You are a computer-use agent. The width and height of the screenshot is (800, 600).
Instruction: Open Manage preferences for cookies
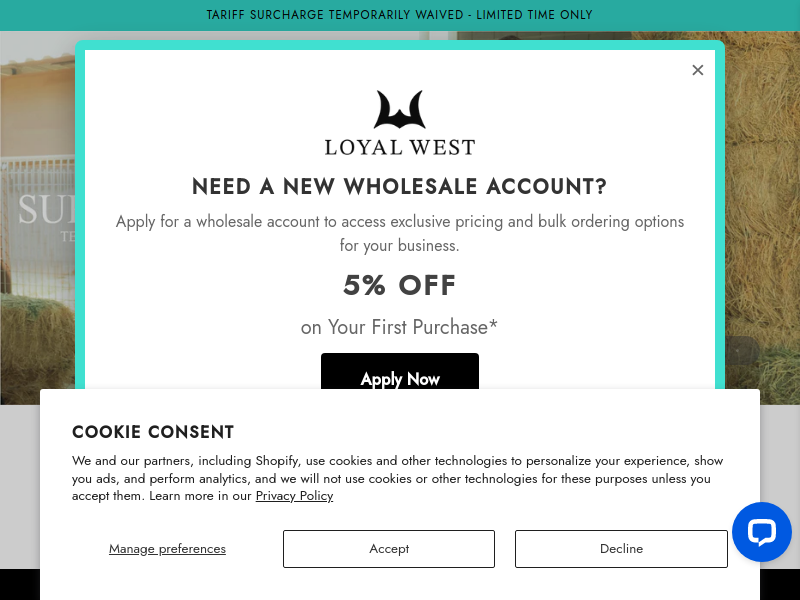pos(167,549)
